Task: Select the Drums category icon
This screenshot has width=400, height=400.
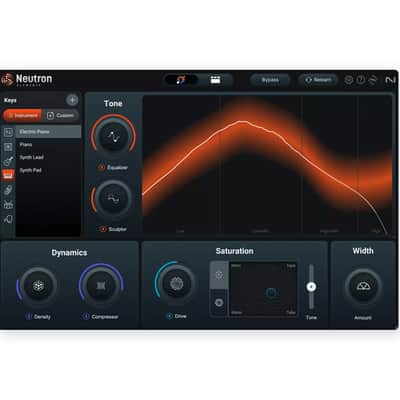Action: point(8,204)
